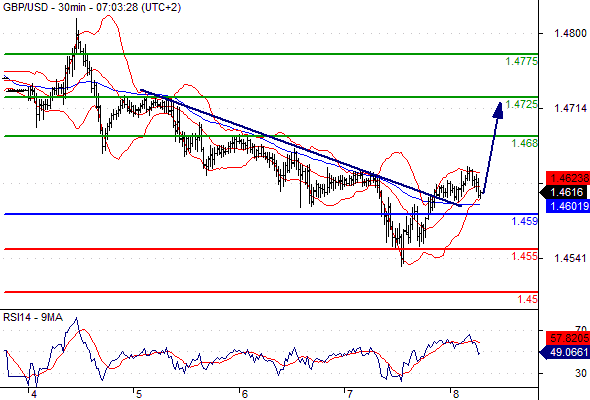
Task: Select the 1.4725 green resistance label
Action: 522,104
